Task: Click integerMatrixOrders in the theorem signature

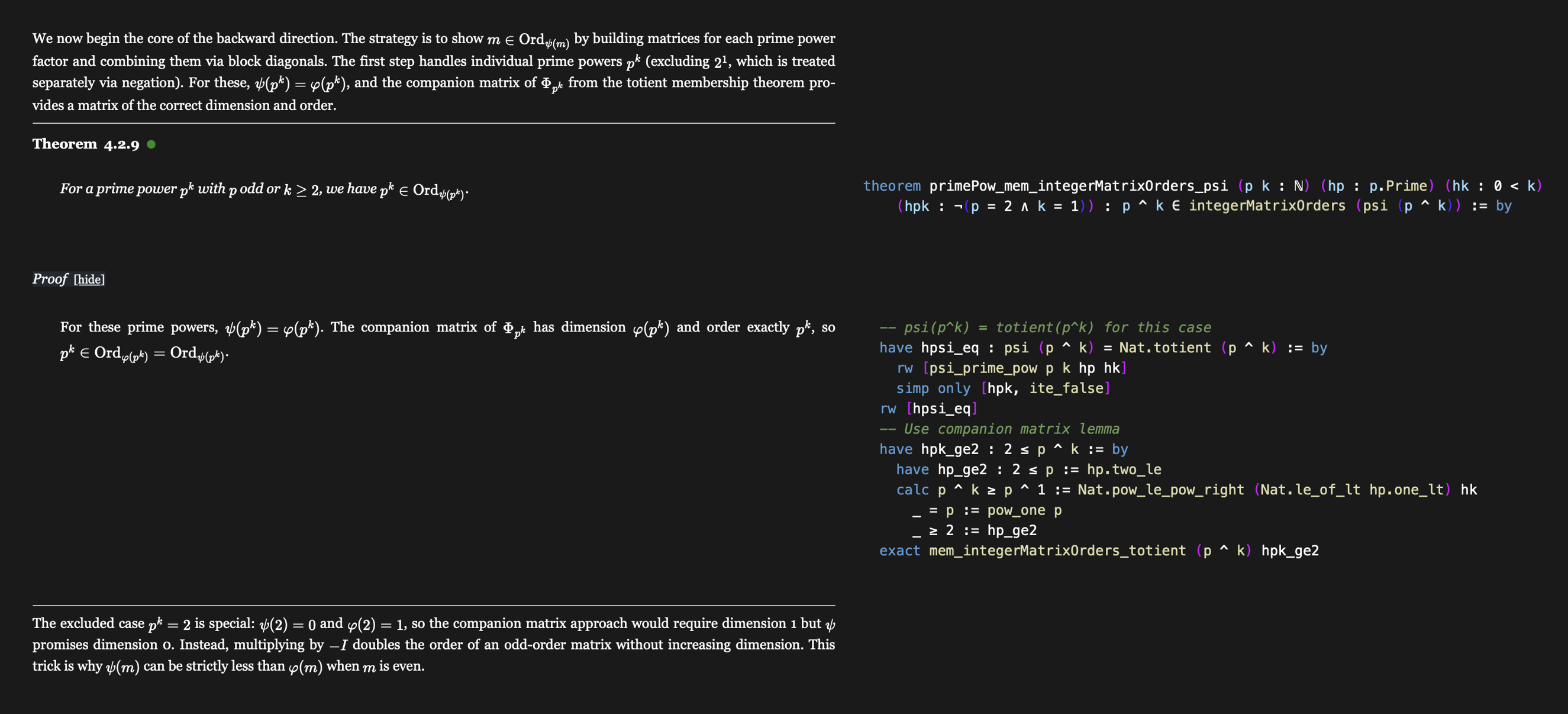Action: [1267, 206]
